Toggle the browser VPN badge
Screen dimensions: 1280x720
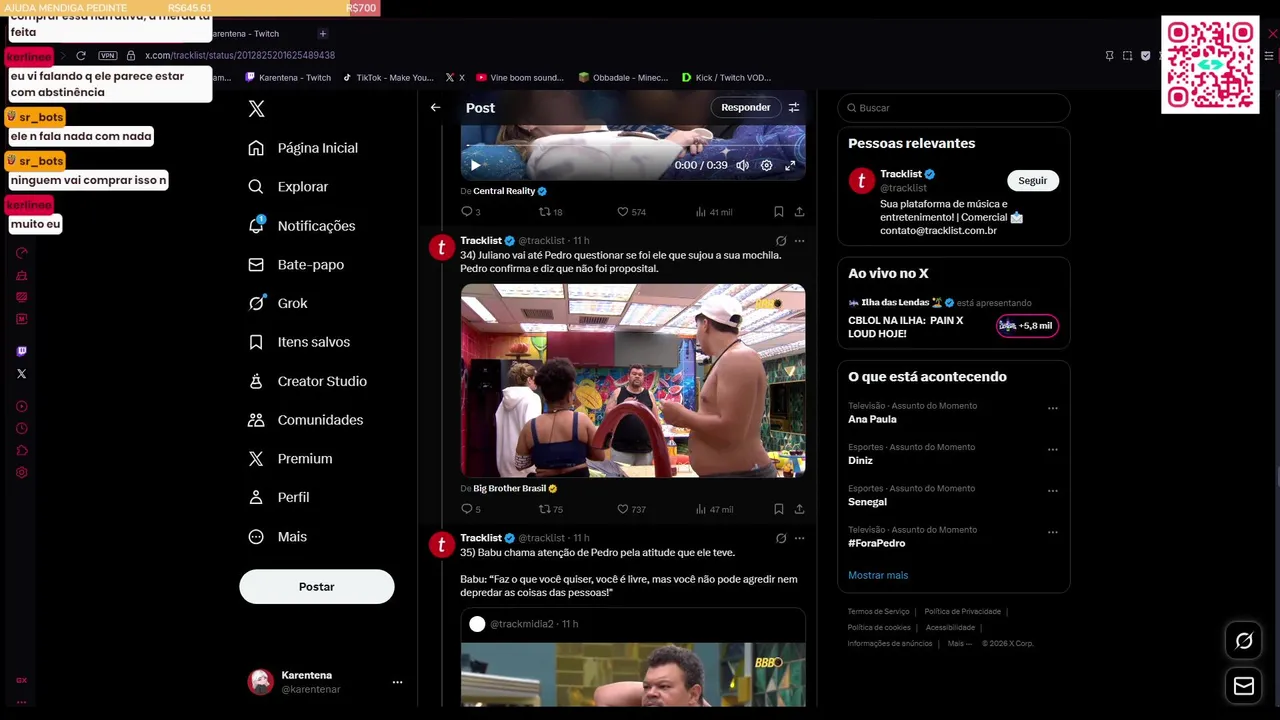pyautogui.click(x=108, y=56)
